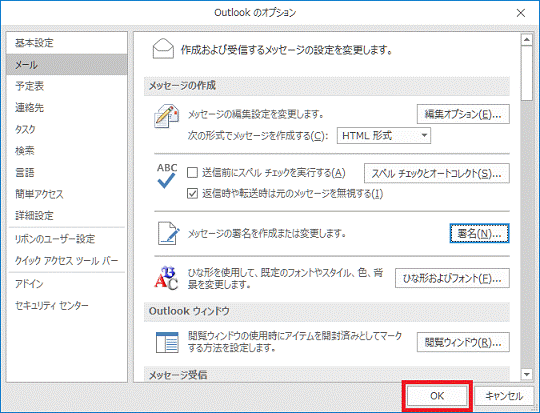Click the stationery and fonts ABC icon
Viewport: 540px width, 413px height.
pyautogui.click(x=166, y=278)
